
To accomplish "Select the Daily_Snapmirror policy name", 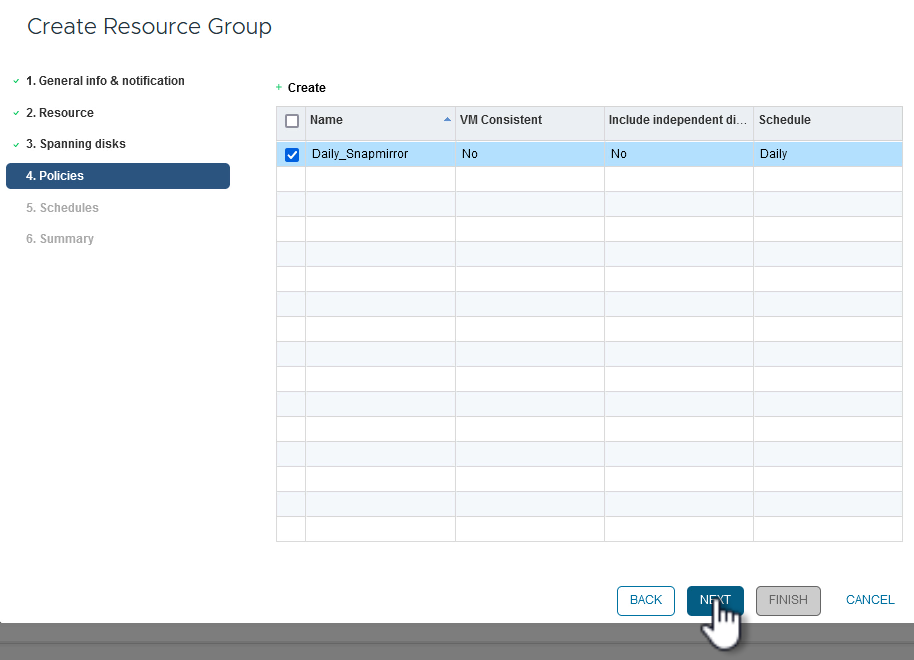I will [359, 154].
